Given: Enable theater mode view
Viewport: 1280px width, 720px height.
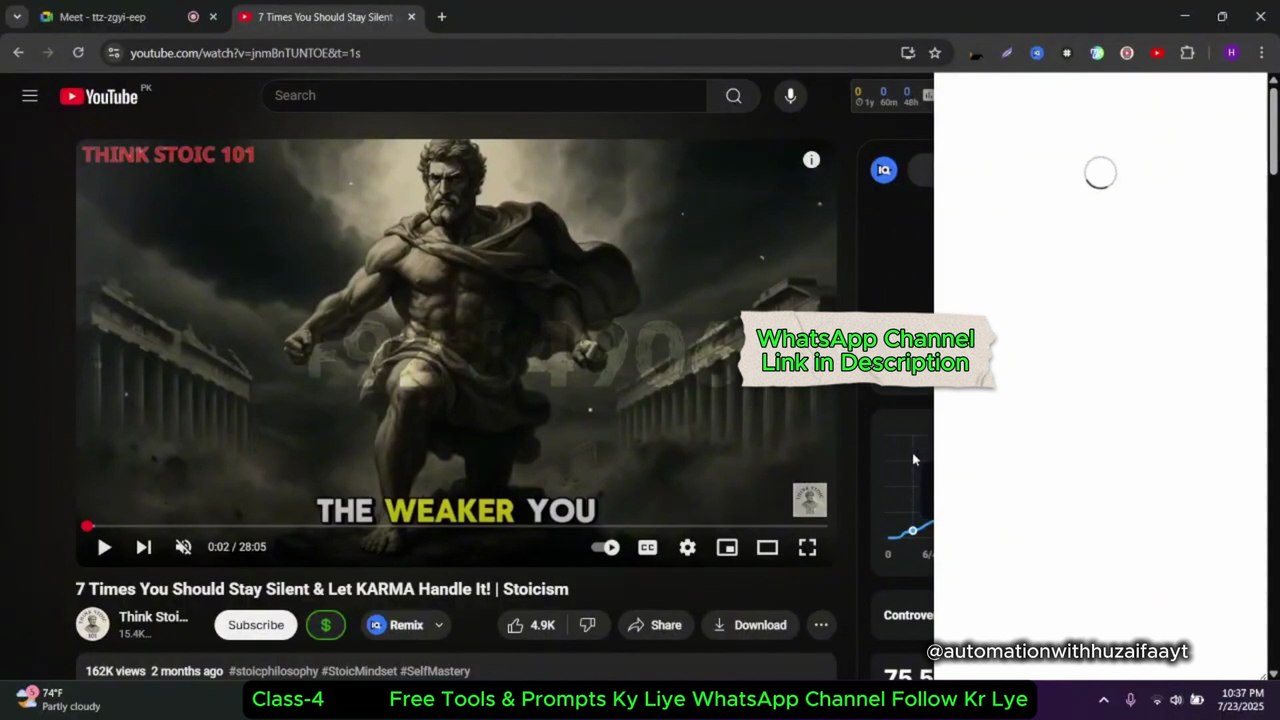Looking at the screenshot, I should pyautogui.click(x=767, y=547).
